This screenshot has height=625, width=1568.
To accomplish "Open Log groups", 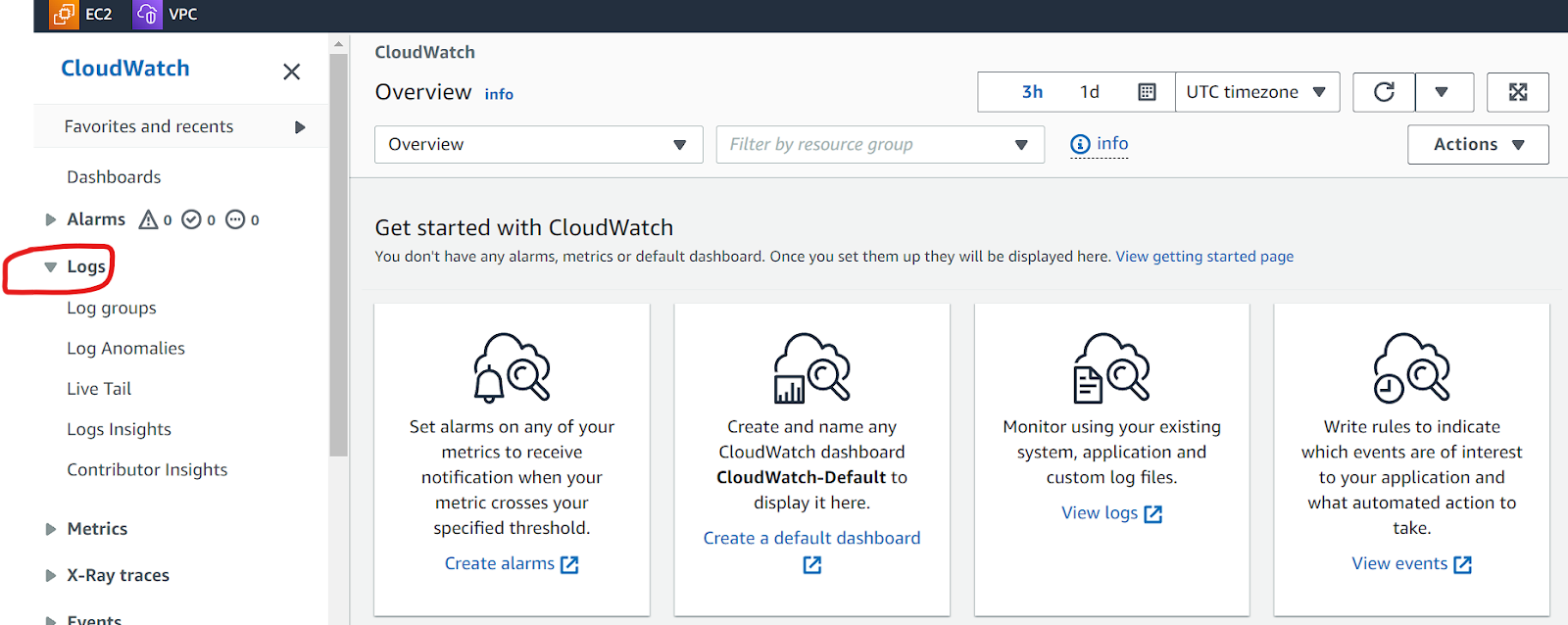I will (x=112, y=308).
